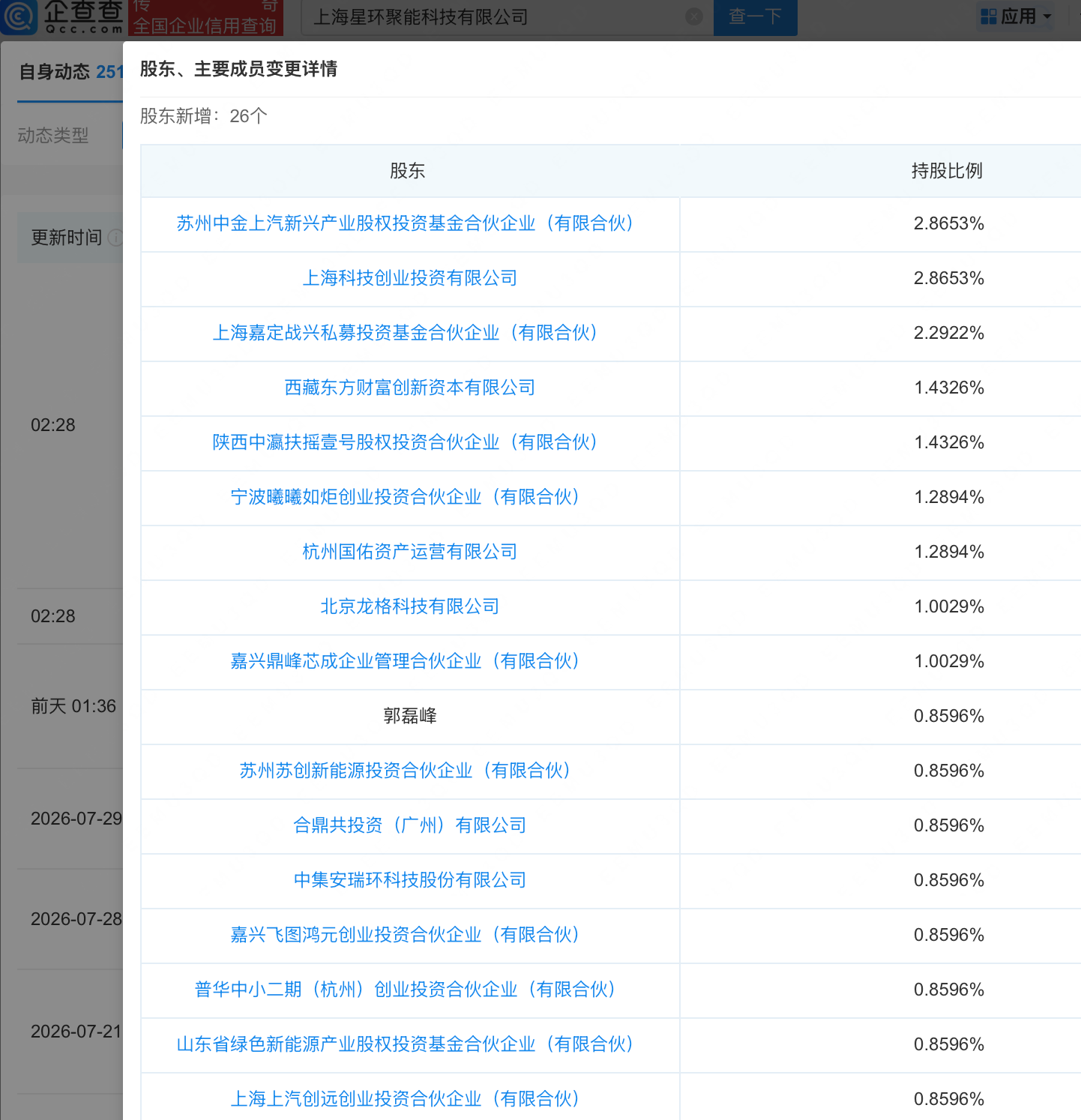Screen dimensions: 1081x1120
Task: Click the 2026-07-21 update date
Action: (76, 1032)
